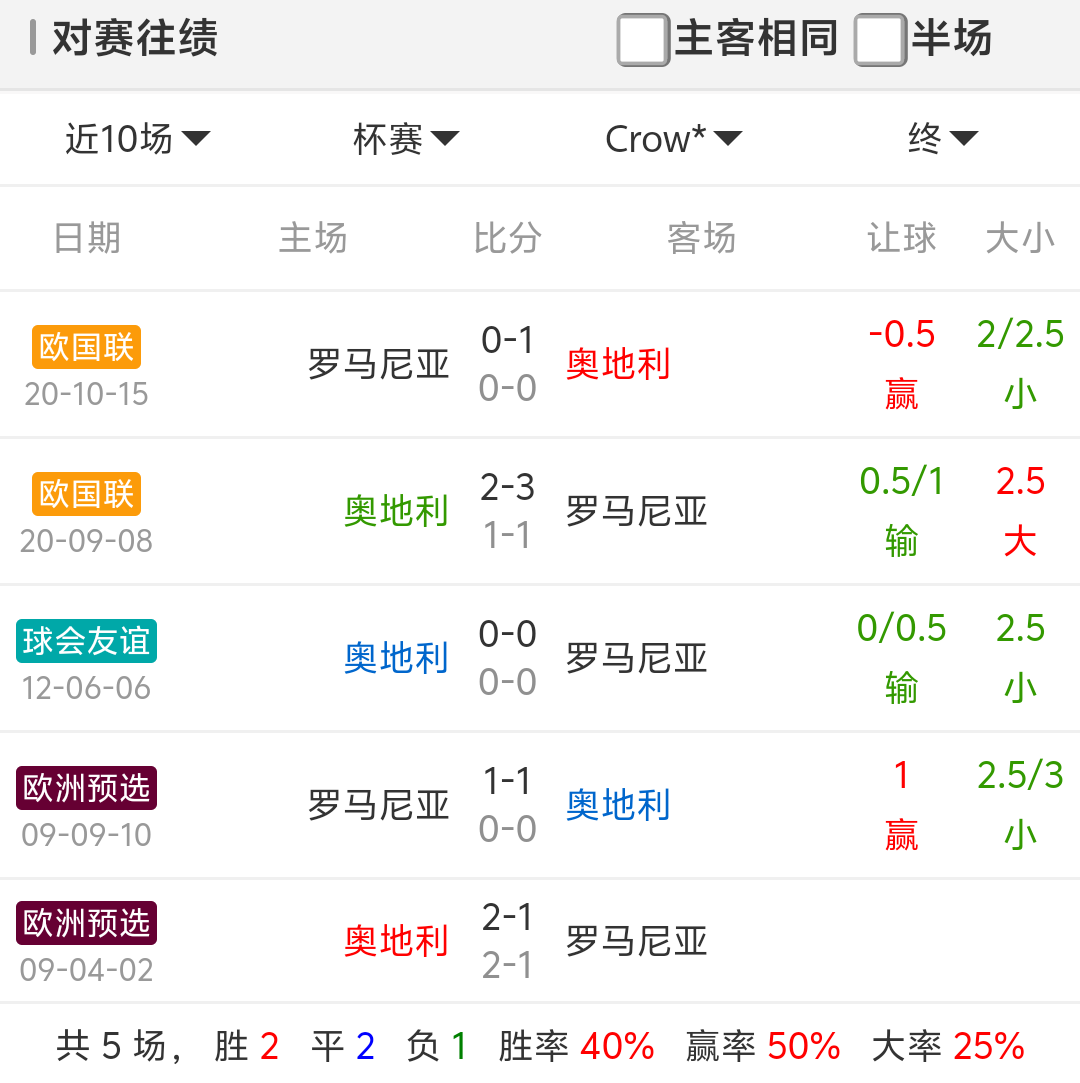Open the Crow* company dropdown
Viewport: 1080px width, 1083px height.
click(x=673, y=139)
